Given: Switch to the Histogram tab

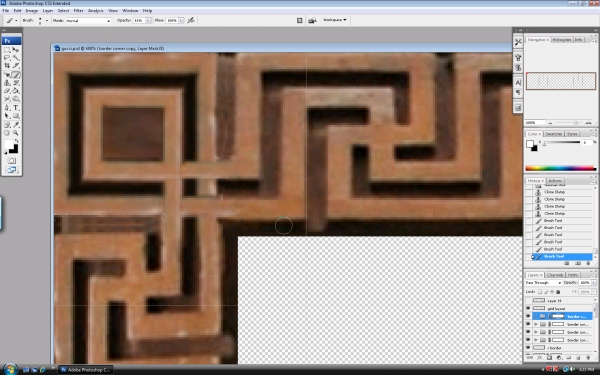Looking at the screenshot, I should click(562, 40).
